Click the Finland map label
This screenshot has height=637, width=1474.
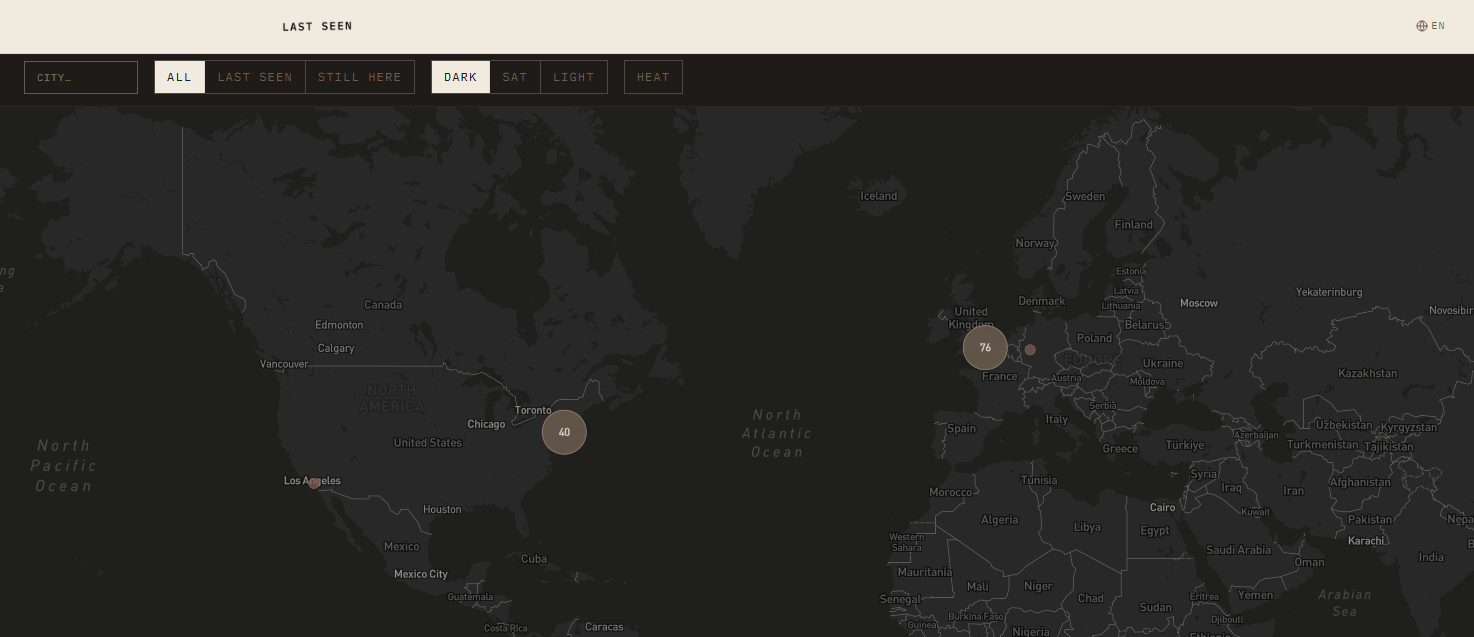click(x=1134, y=224)
